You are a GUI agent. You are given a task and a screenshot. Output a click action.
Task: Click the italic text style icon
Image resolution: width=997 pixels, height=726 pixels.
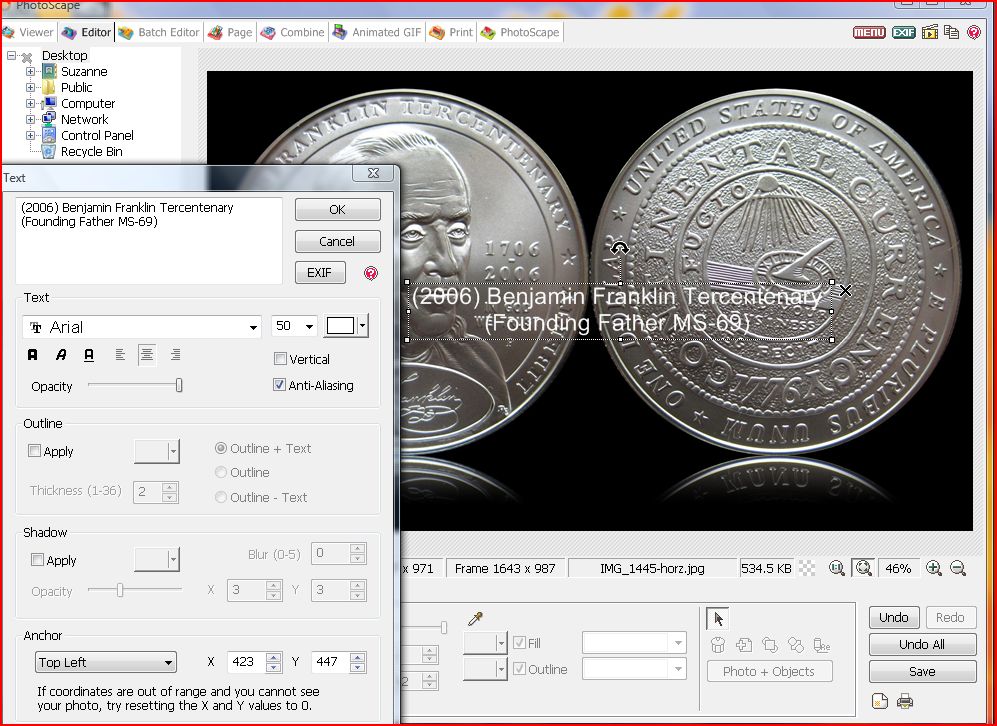click(x=61, y=355)
